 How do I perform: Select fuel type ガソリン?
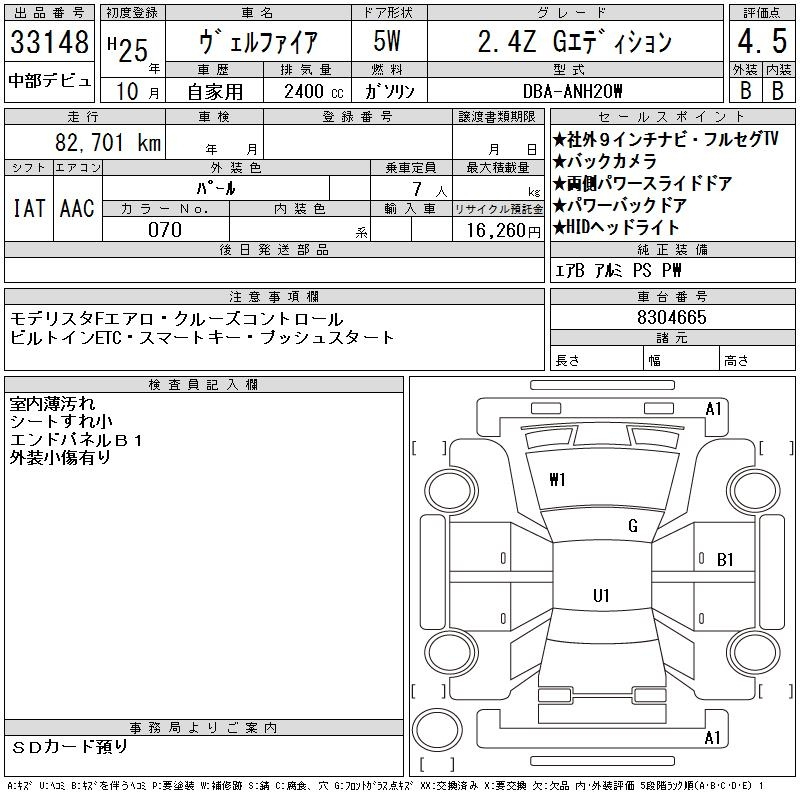click(x=390, y=91)
